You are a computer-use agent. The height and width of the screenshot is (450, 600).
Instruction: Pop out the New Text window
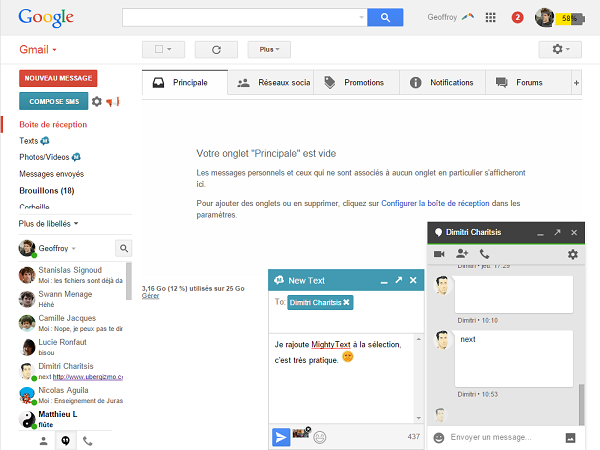[x=399, y=280]
